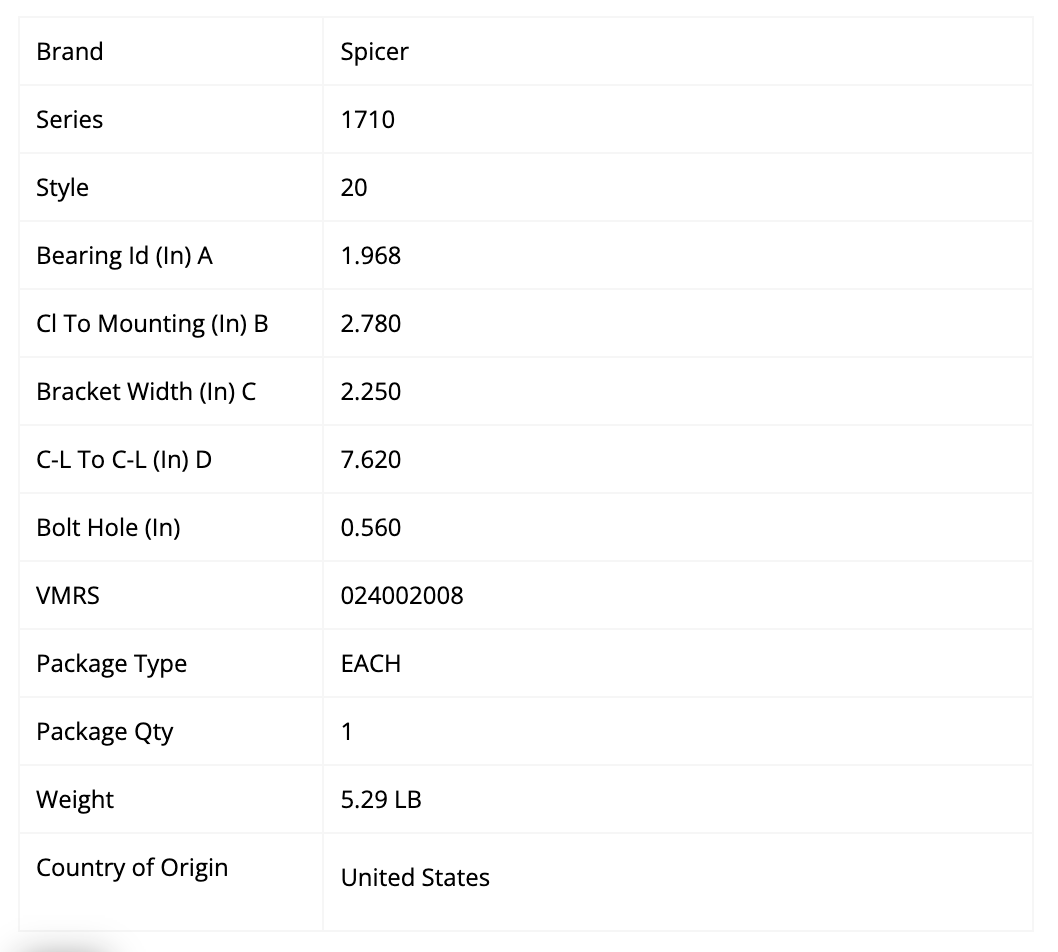Select the bracket width value 2.250
Image resolution: width=1058 pixels, height=952 pixels.
coord(370,391)
